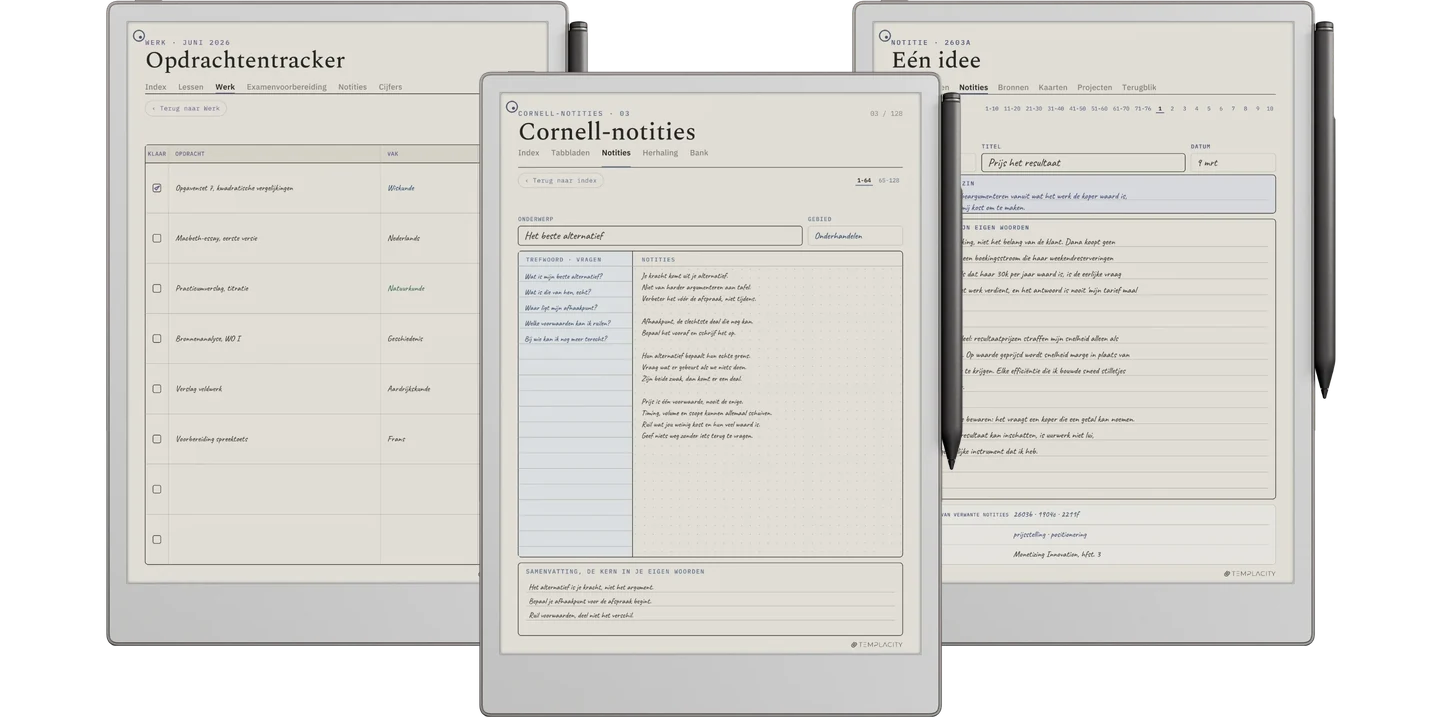Mark Practicumverslag, titratie as done
This screenshot has width=1440, height=718.
pyautogui.click(x=157, y=288)
